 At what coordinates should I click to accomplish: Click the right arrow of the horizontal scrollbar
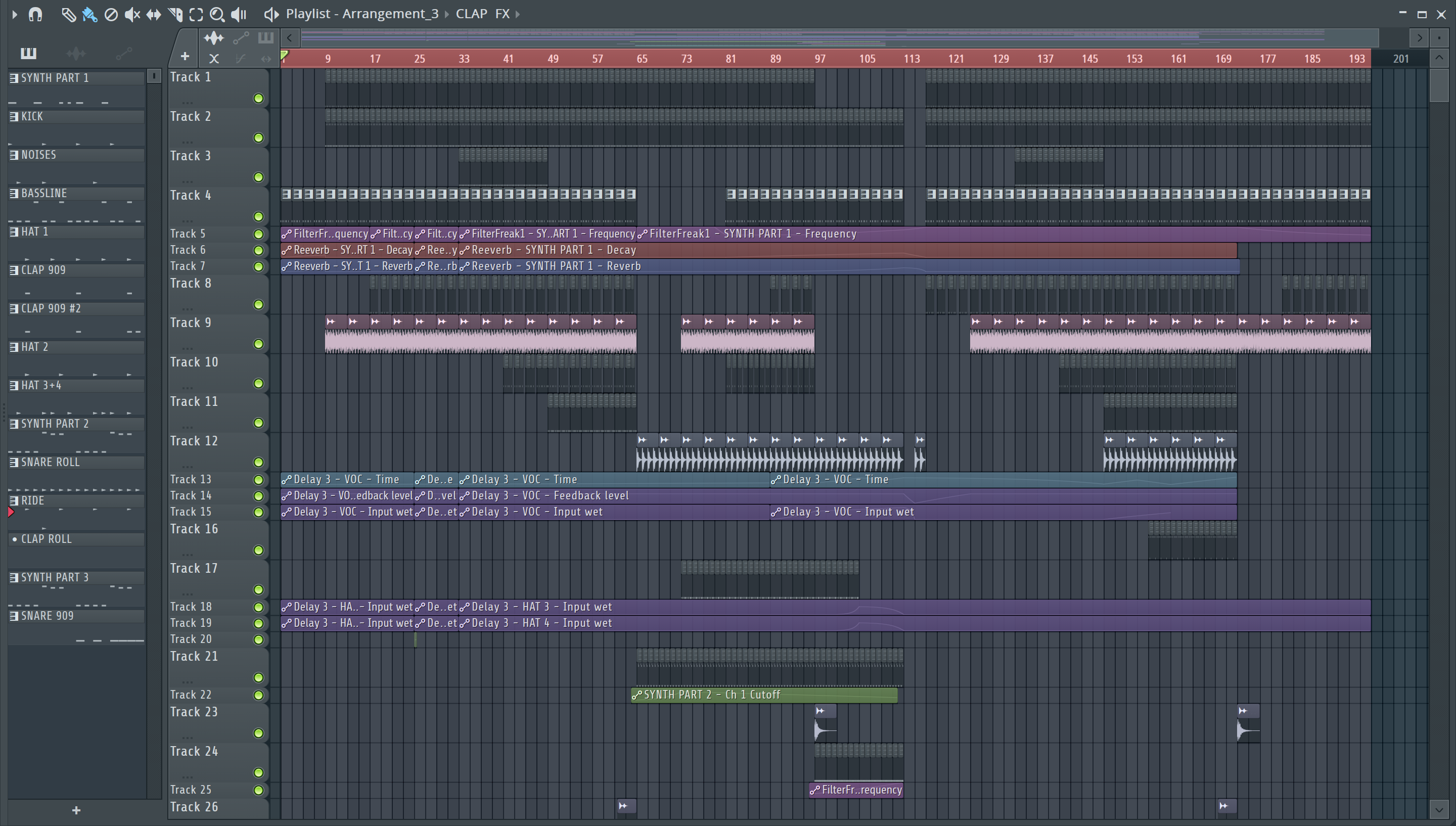tap(1419, 38)
